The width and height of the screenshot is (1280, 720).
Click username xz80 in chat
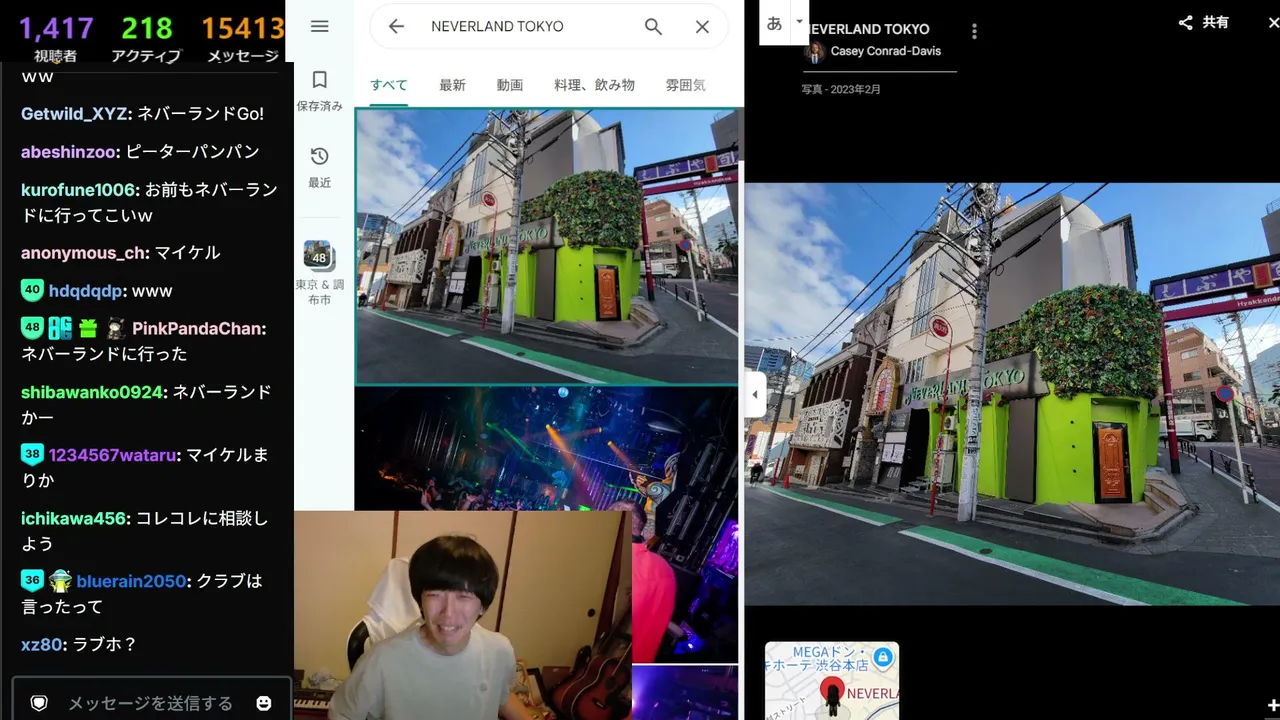42,644
